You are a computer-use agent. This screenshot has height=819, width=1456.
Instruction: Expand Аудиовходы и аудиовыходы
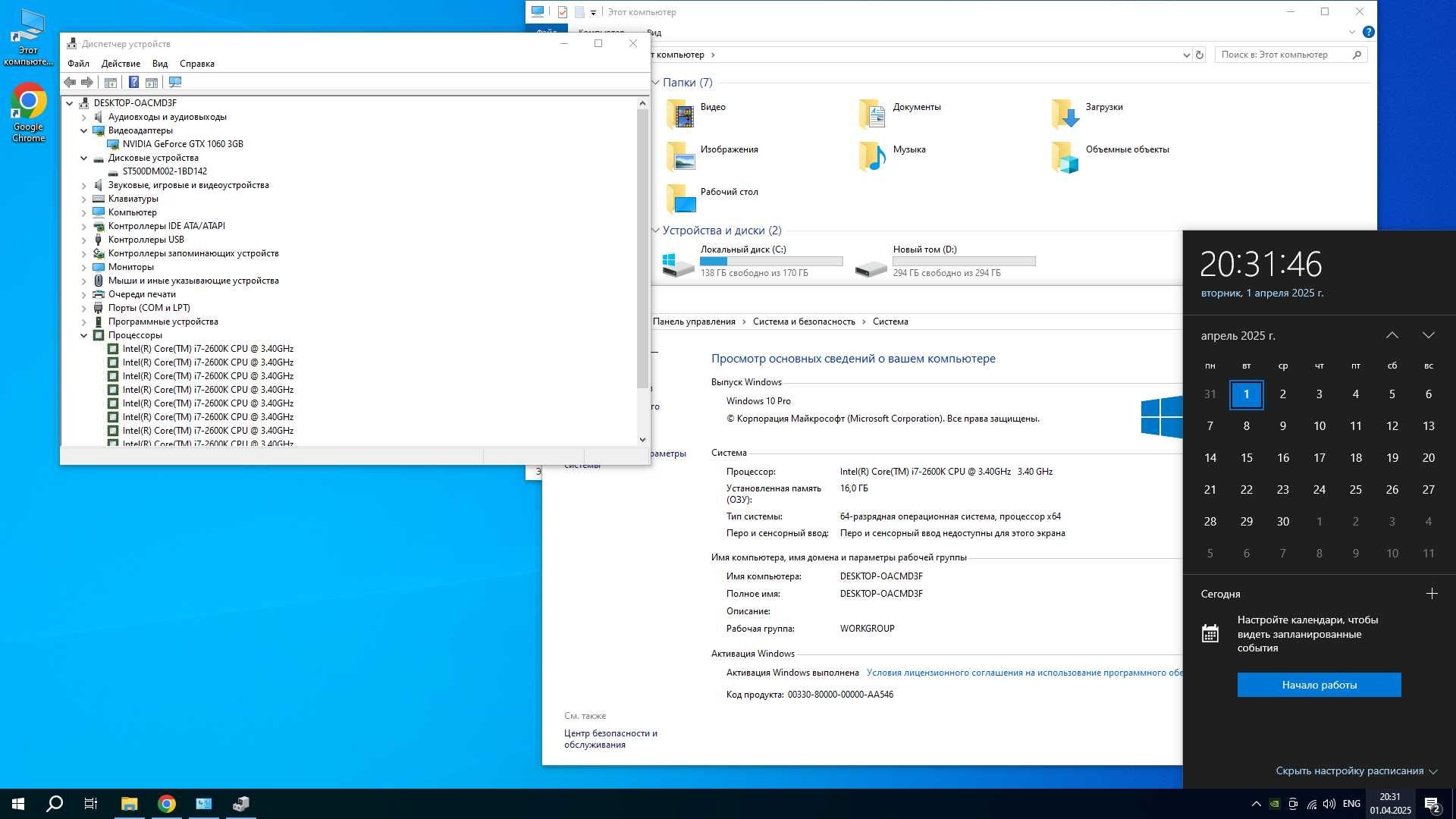click(x=84, y=117)
